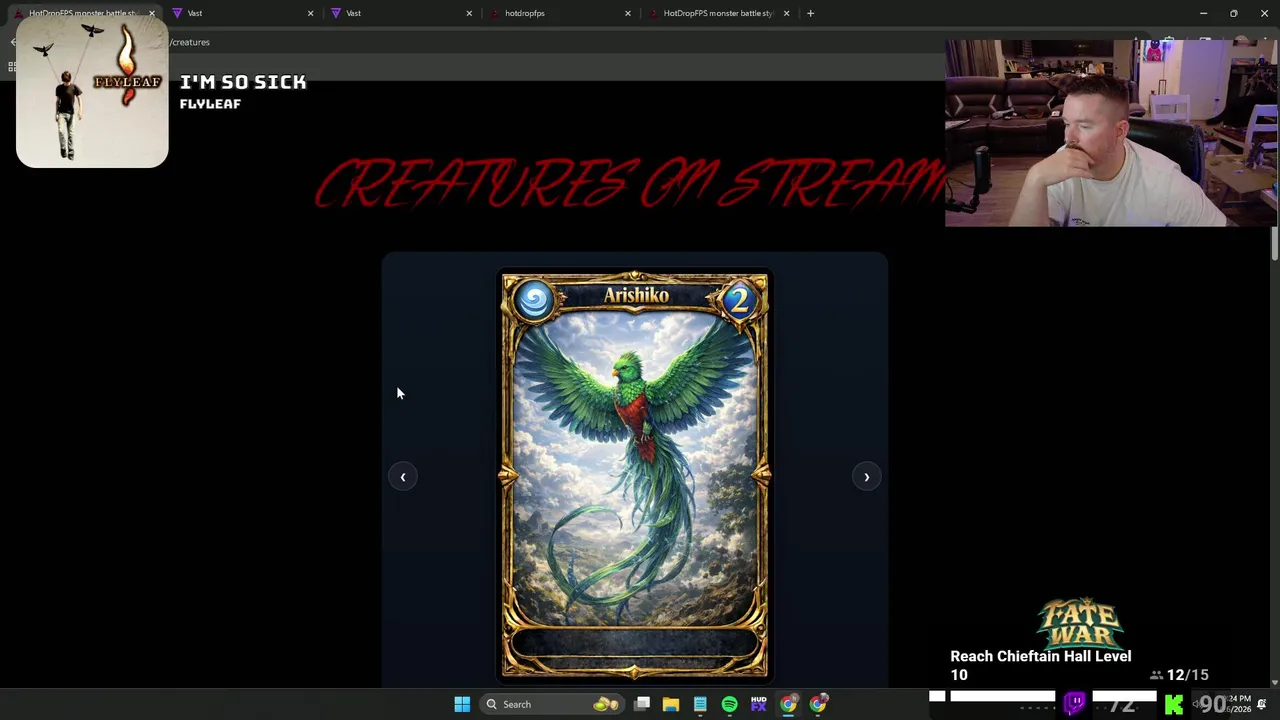Viewport: 1280px width, 720px height.
Task: Advance to the next creature card
Action: point(867,477)
